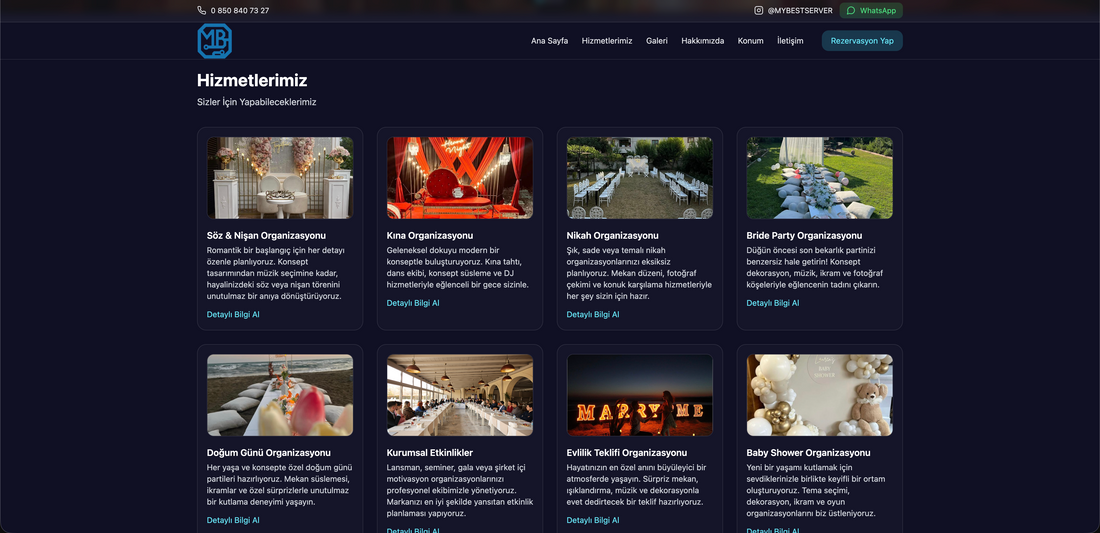Open the Baby Shower balloon thumbnail
This screenshot has height=533, width=1100.
[x=819, y=395]
